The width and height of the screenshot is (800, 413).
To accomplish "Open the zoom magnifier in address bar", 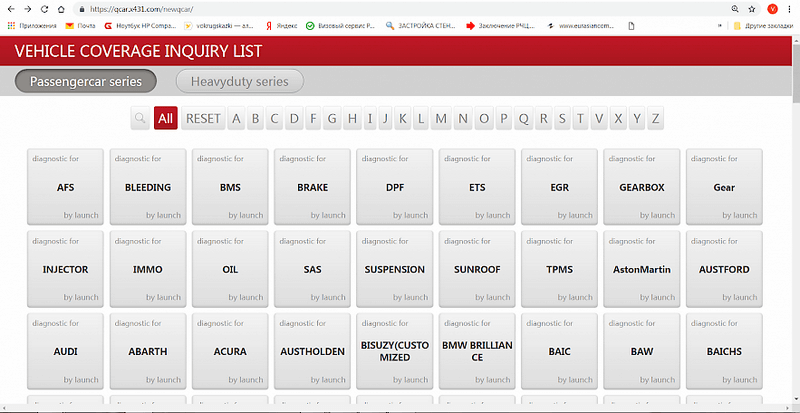I will click(735, 9).
